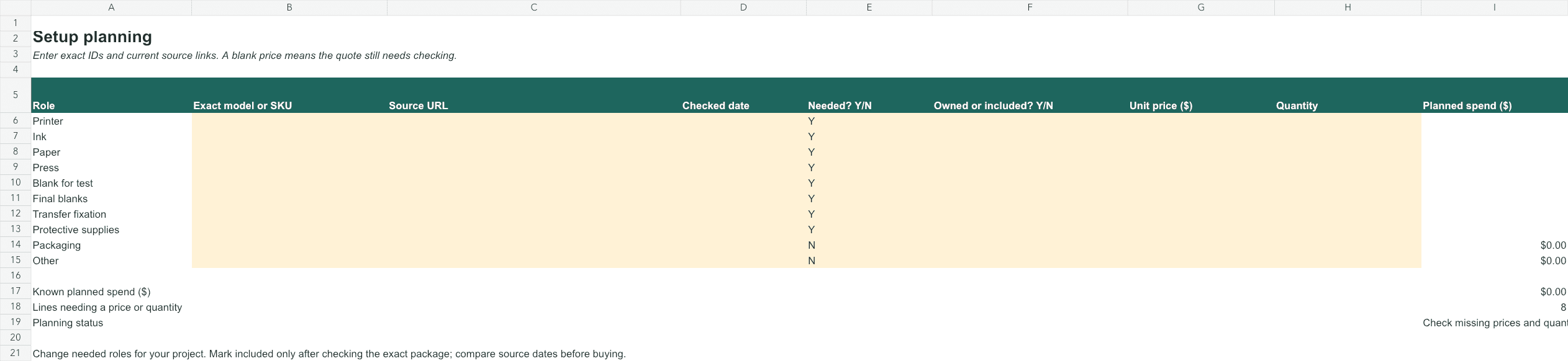Select the 'Protective supplies' cell
Viewport: 1568px width, 361px height.
click(111, 230)
